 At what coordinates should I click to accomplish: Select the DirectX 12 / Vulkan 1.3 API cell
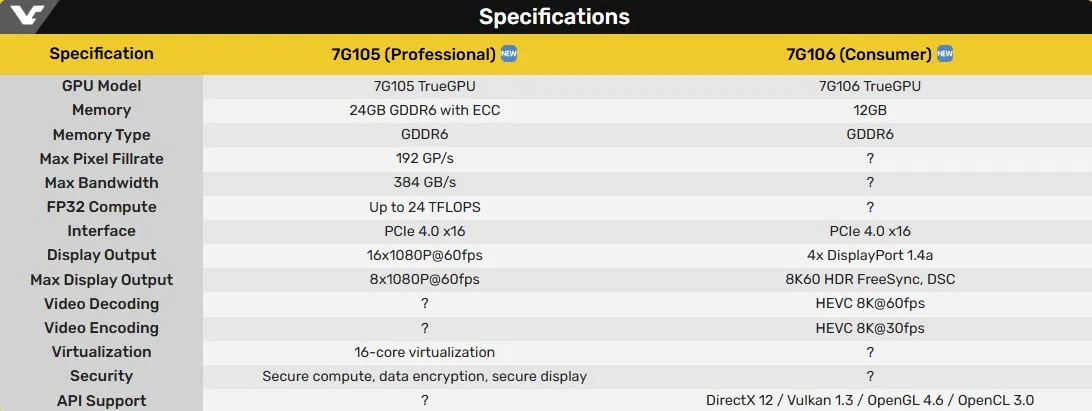click(870, 401)
